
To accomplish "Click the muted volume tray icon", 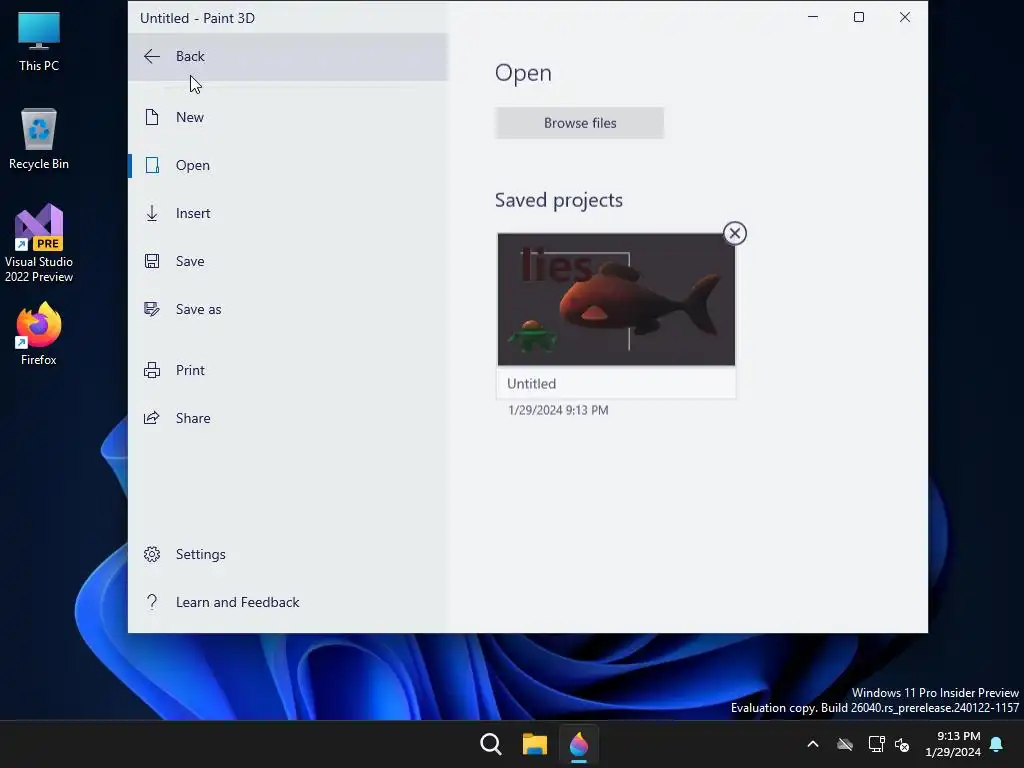I will pos(903,744).
